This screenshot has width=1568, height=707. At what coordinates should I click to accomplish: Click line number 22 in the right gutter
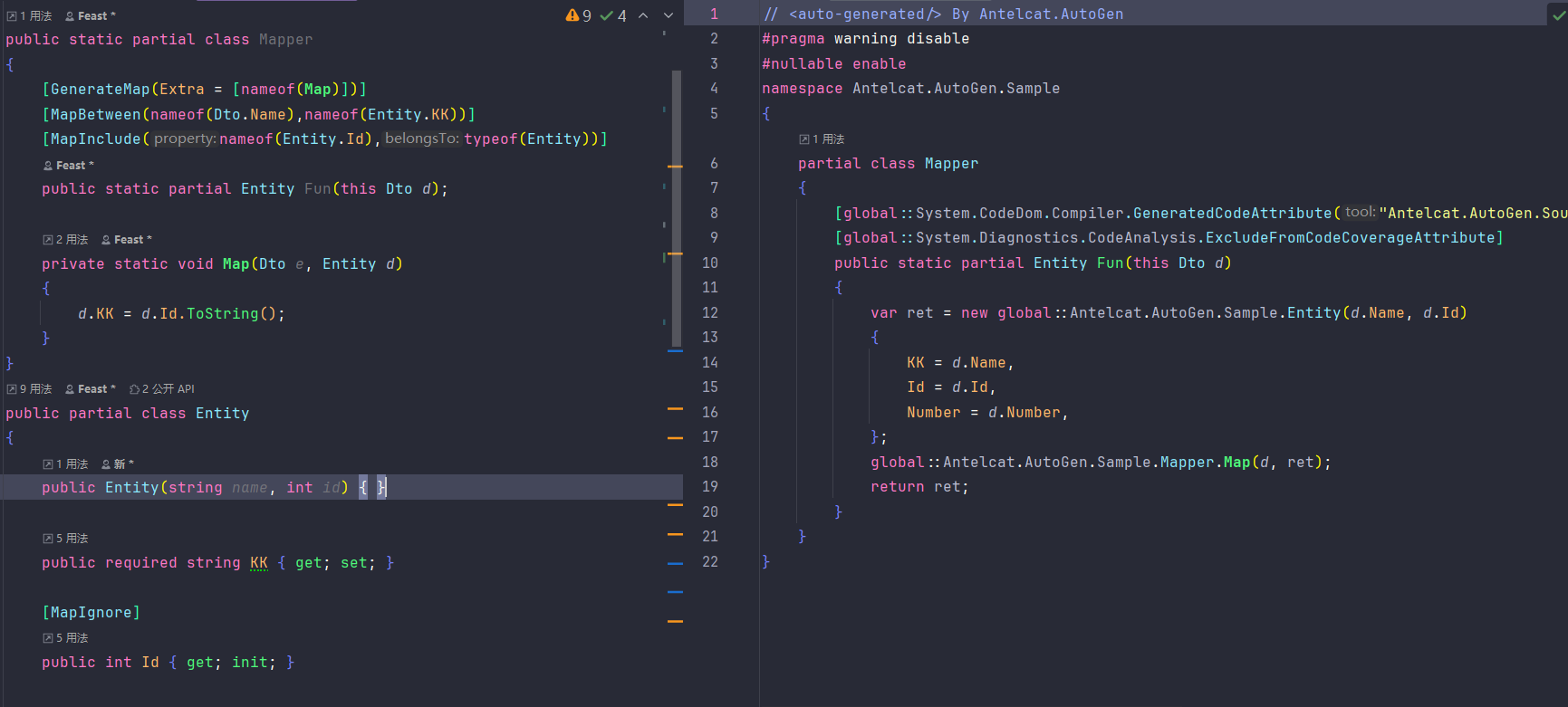[710, 561]
